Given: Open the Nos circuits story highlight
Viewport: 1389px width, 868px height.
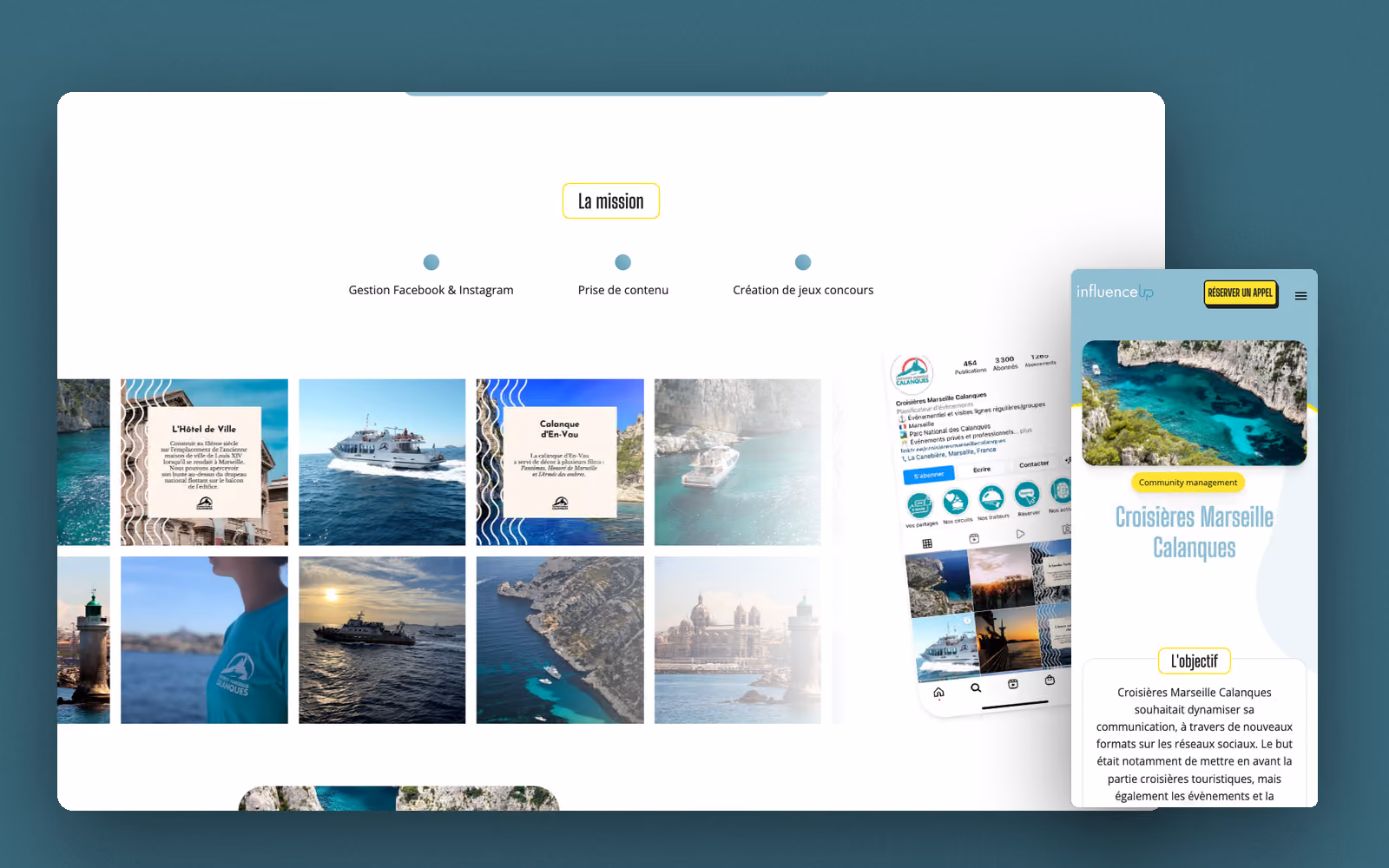Looking at the screenshot, I should point(956,503).
